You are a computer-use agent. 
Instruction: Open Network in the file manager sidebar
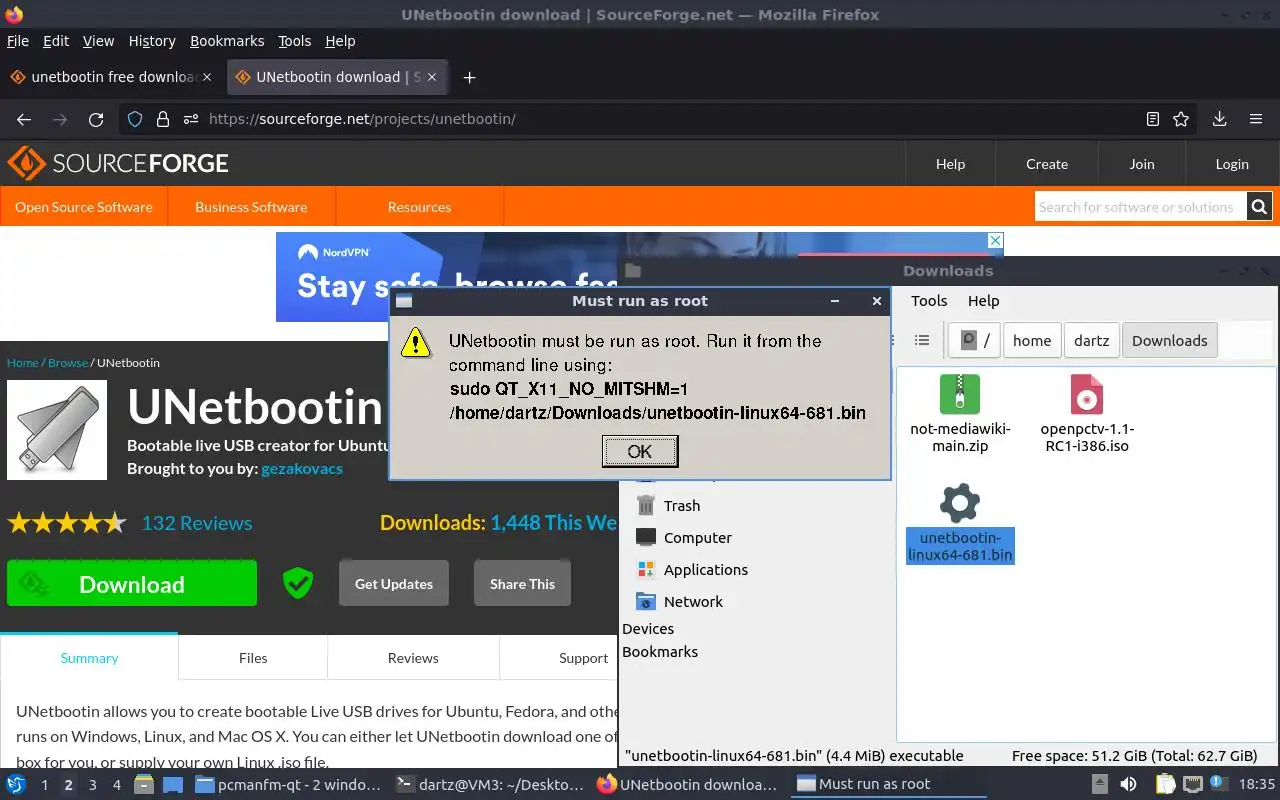pos(679,602)
